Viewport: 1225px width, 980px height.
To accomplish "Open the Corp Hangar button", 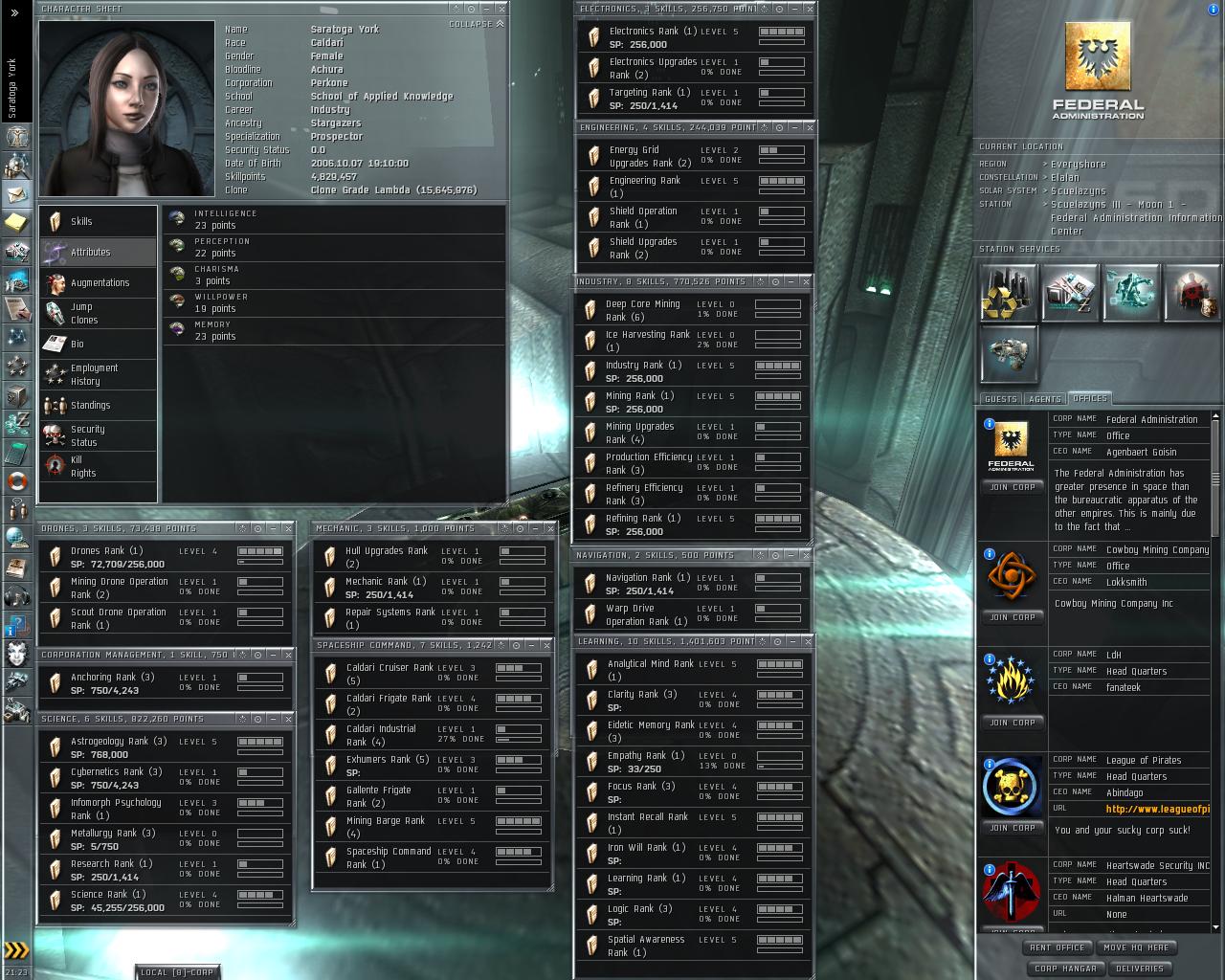I will pos(1065,969).
